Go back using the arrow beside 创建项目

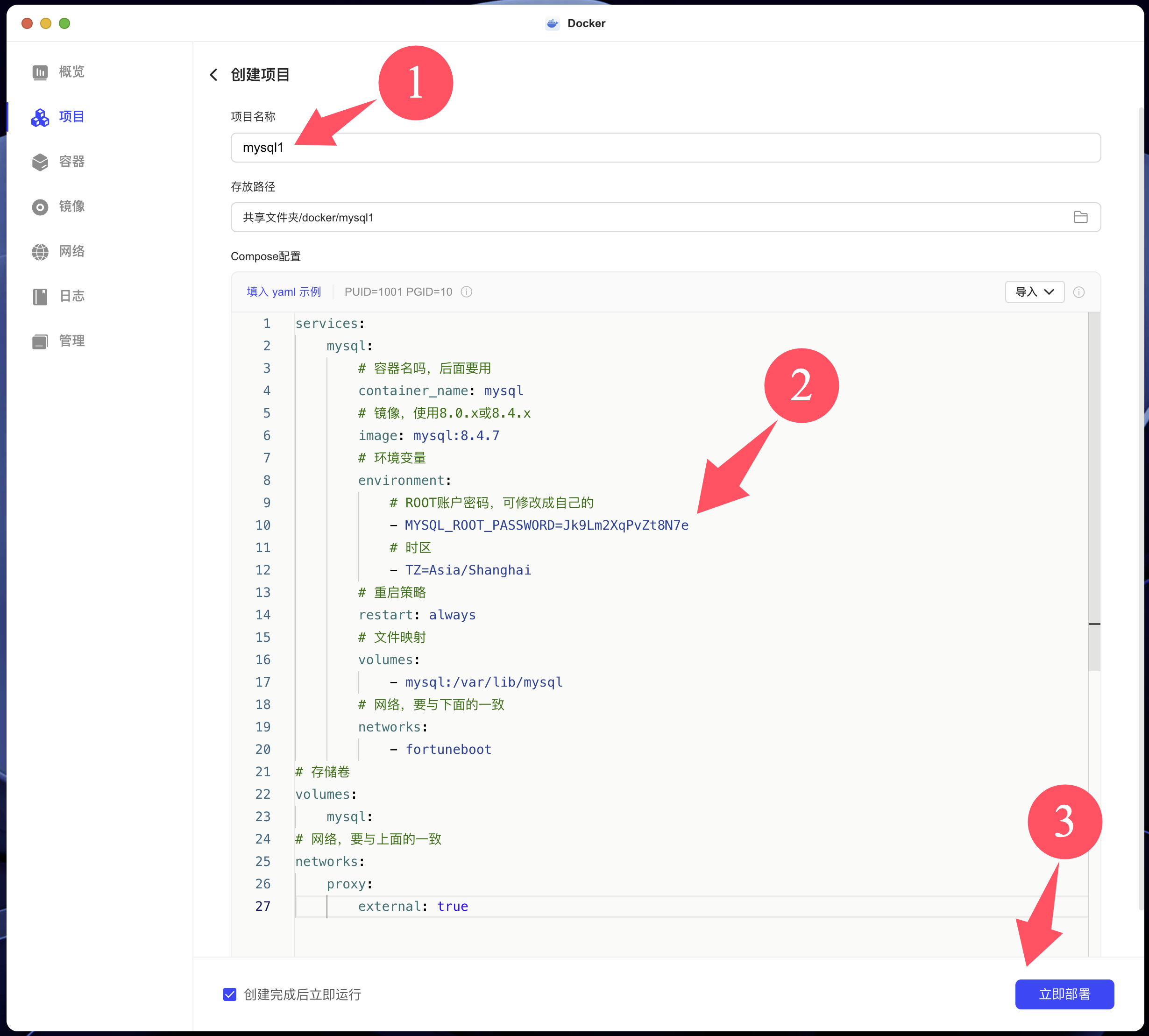[214, 75]
